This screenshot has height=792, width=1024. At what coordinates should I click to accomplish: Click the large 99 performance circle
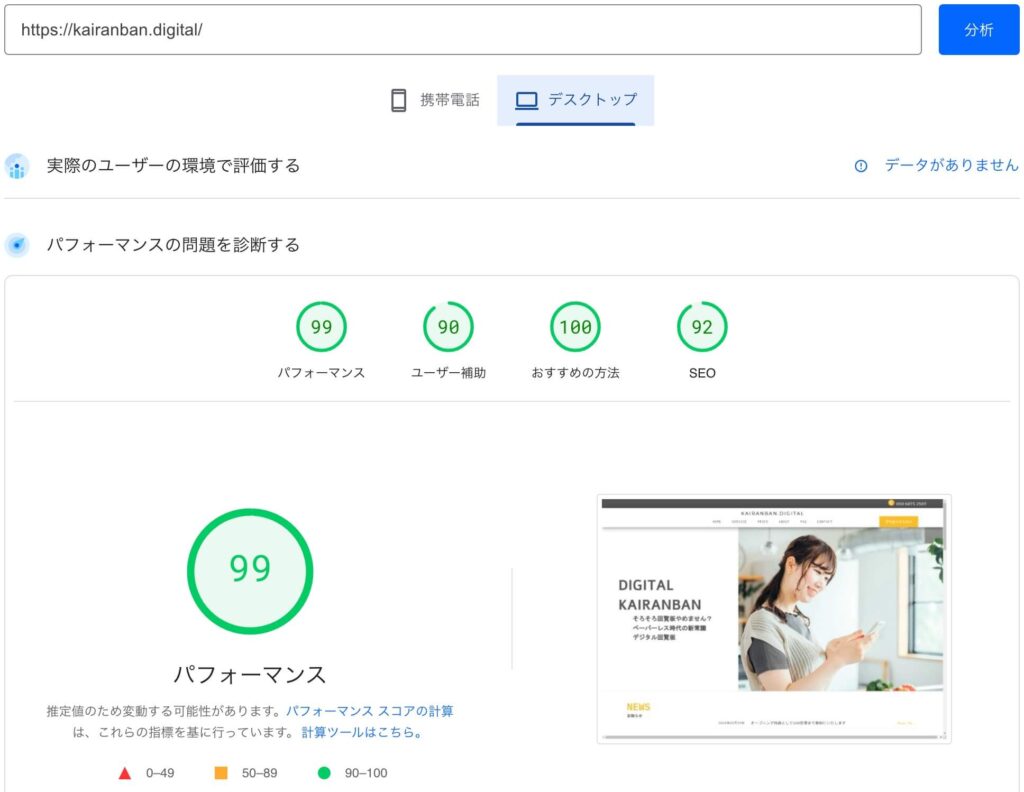tap(250, 570)
